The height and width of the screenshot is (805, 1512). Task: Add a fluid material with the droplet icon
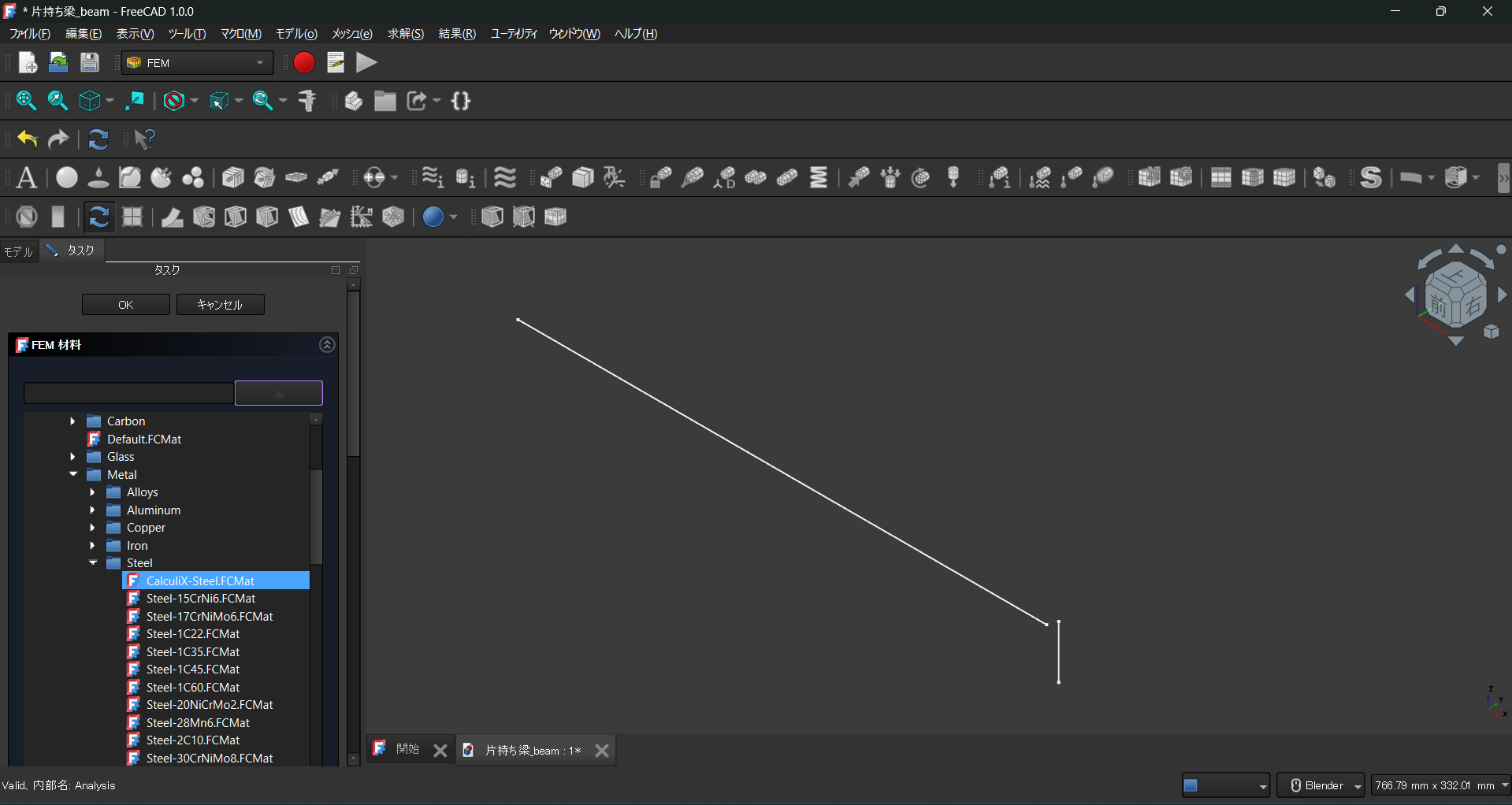pyautogui.click(x=98, y=178)
